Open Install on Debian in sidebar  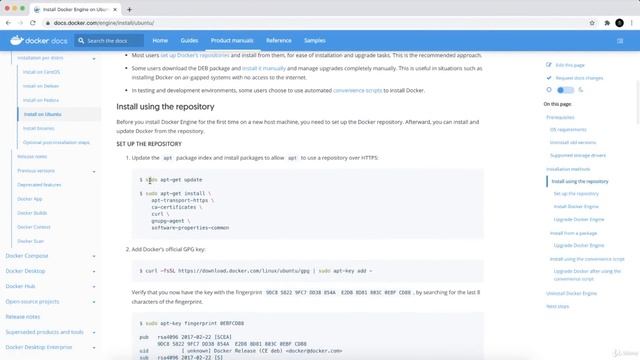click(x=41, y=86)
